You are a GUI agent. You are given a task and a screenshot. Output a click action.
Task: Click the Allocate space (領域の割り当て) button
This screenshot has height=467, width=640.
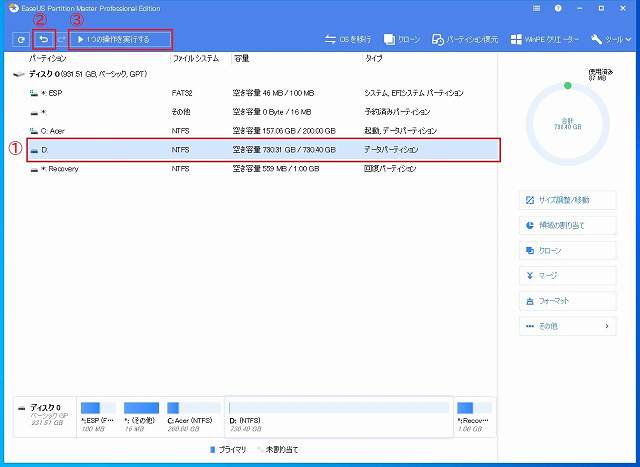click(568, 225)
